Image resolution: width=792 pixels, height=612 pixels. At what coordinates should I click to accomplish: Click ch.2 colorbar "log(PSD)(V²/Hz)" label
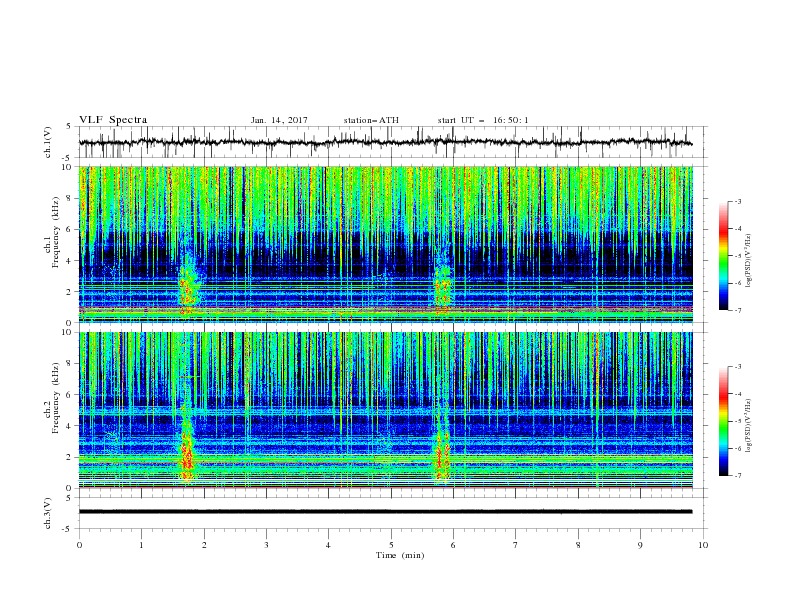[749, 425]
